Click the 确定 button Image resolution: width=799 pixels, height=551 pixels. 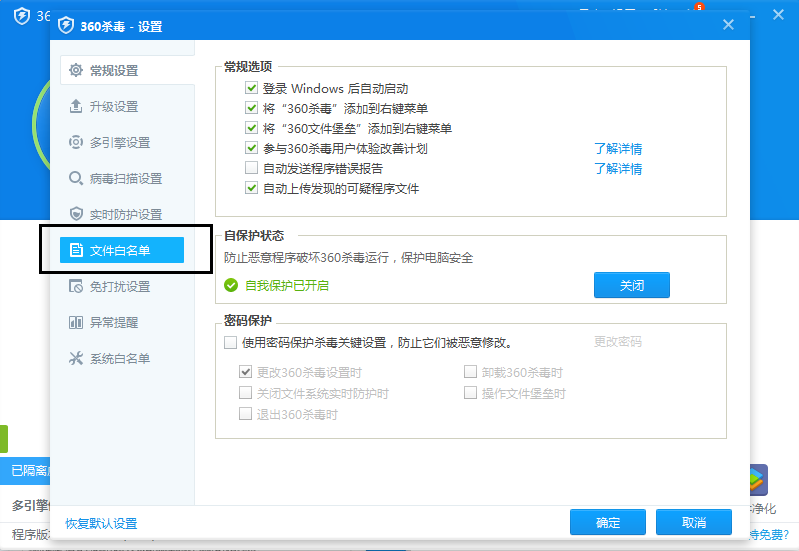[x=607, y=523]
